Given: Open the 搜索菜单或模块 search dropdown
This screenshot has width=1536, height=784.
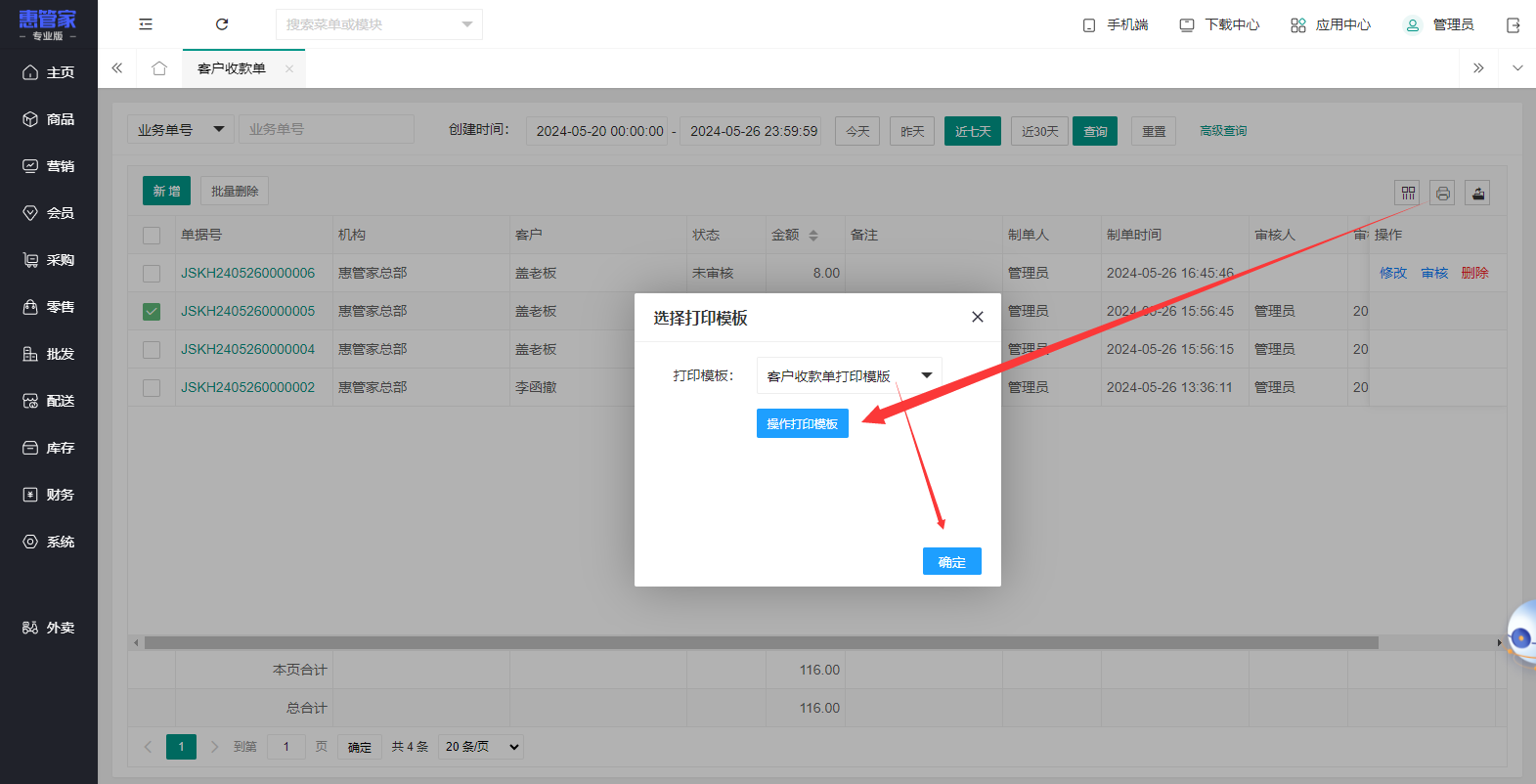Looking at the screenshot, I should pos(379,24).
